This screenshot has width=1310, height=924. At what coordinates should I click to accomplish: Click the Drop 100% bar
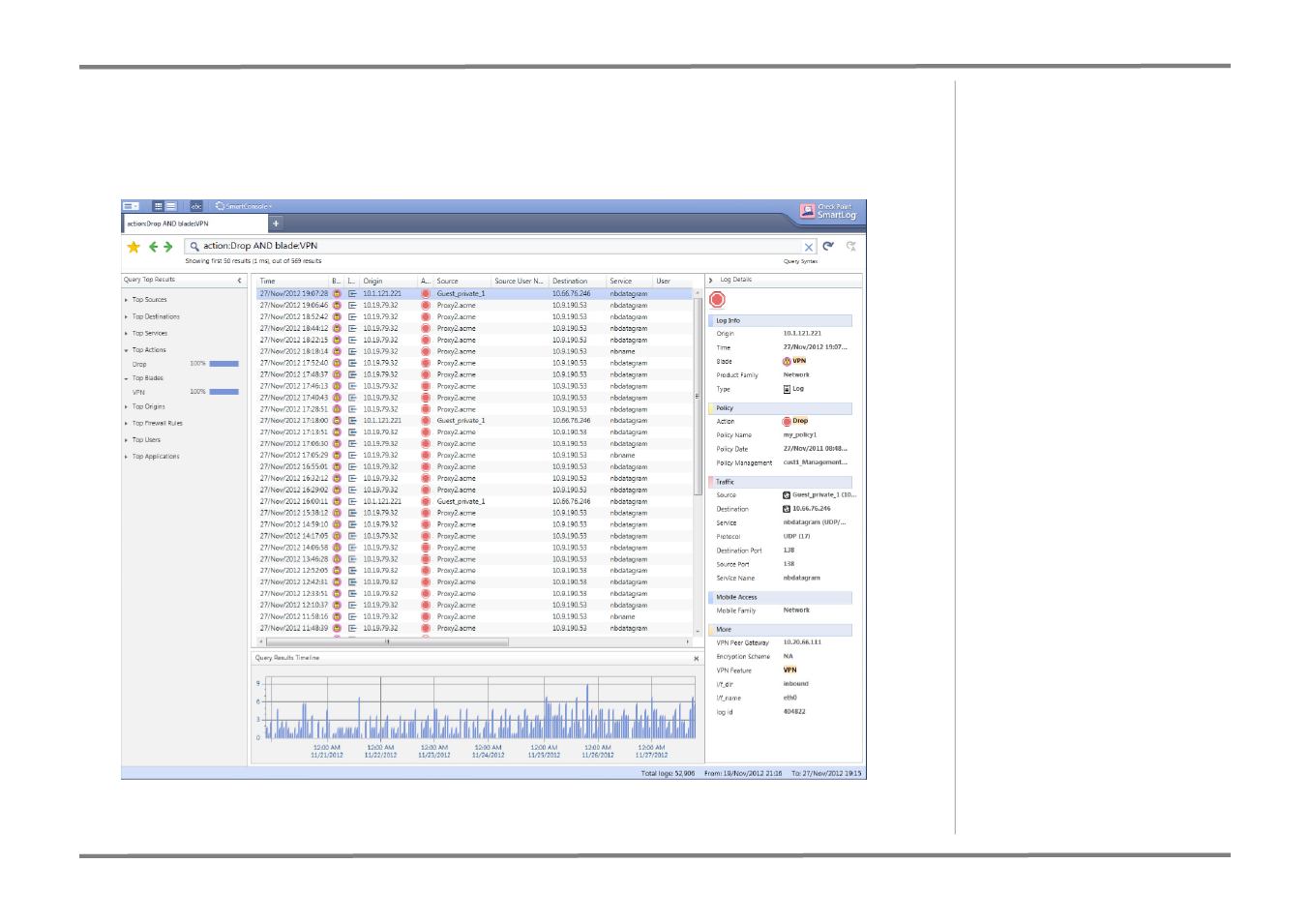point(223,364)
